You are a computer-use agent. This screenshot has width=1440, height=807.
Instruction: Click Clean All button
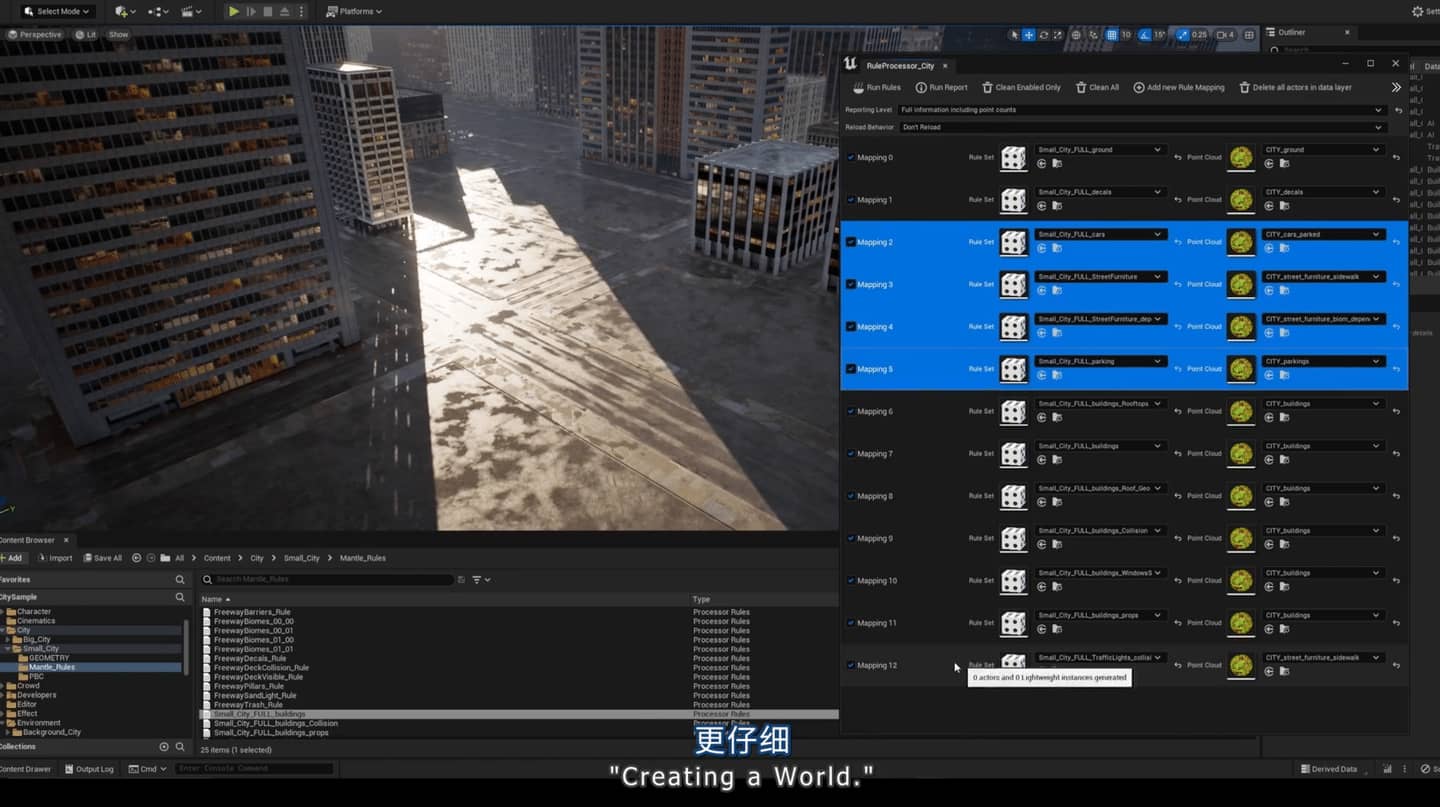(x=1097, y=87)
